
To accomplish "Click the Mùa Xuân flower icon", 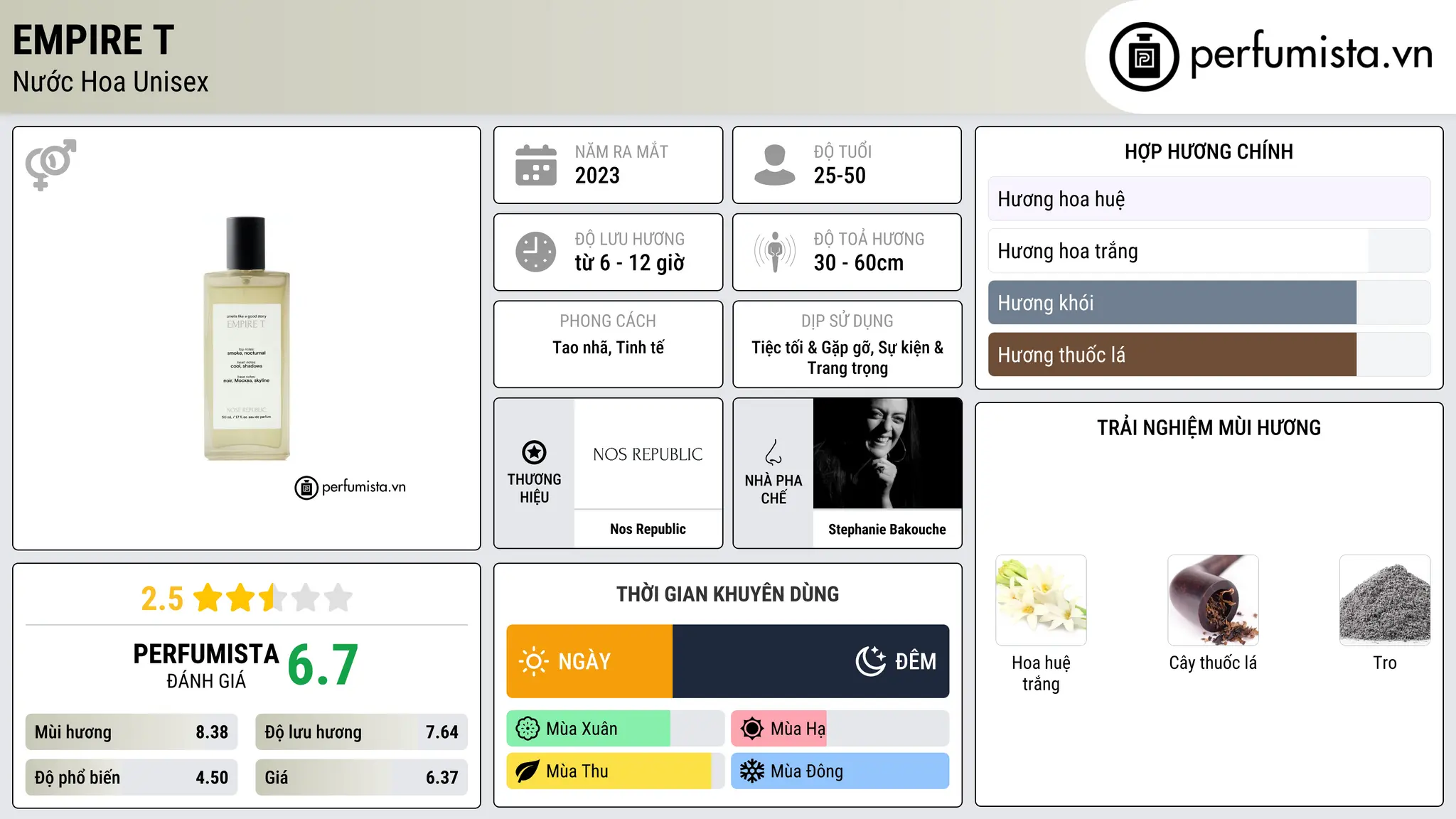I will [x=528, y=729].
